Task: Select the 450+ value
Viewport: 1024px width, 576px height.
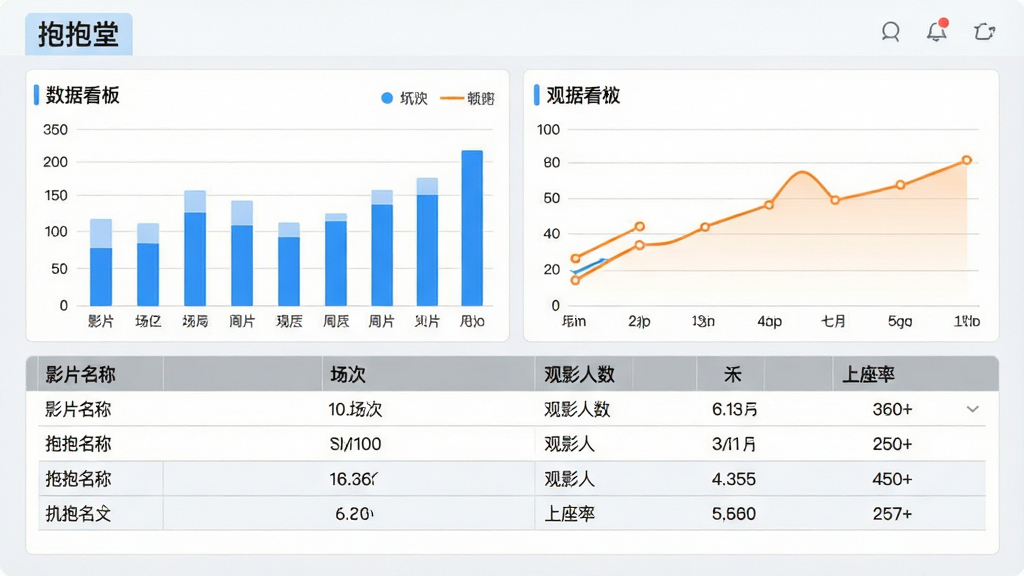Action: tap(892, 479)
